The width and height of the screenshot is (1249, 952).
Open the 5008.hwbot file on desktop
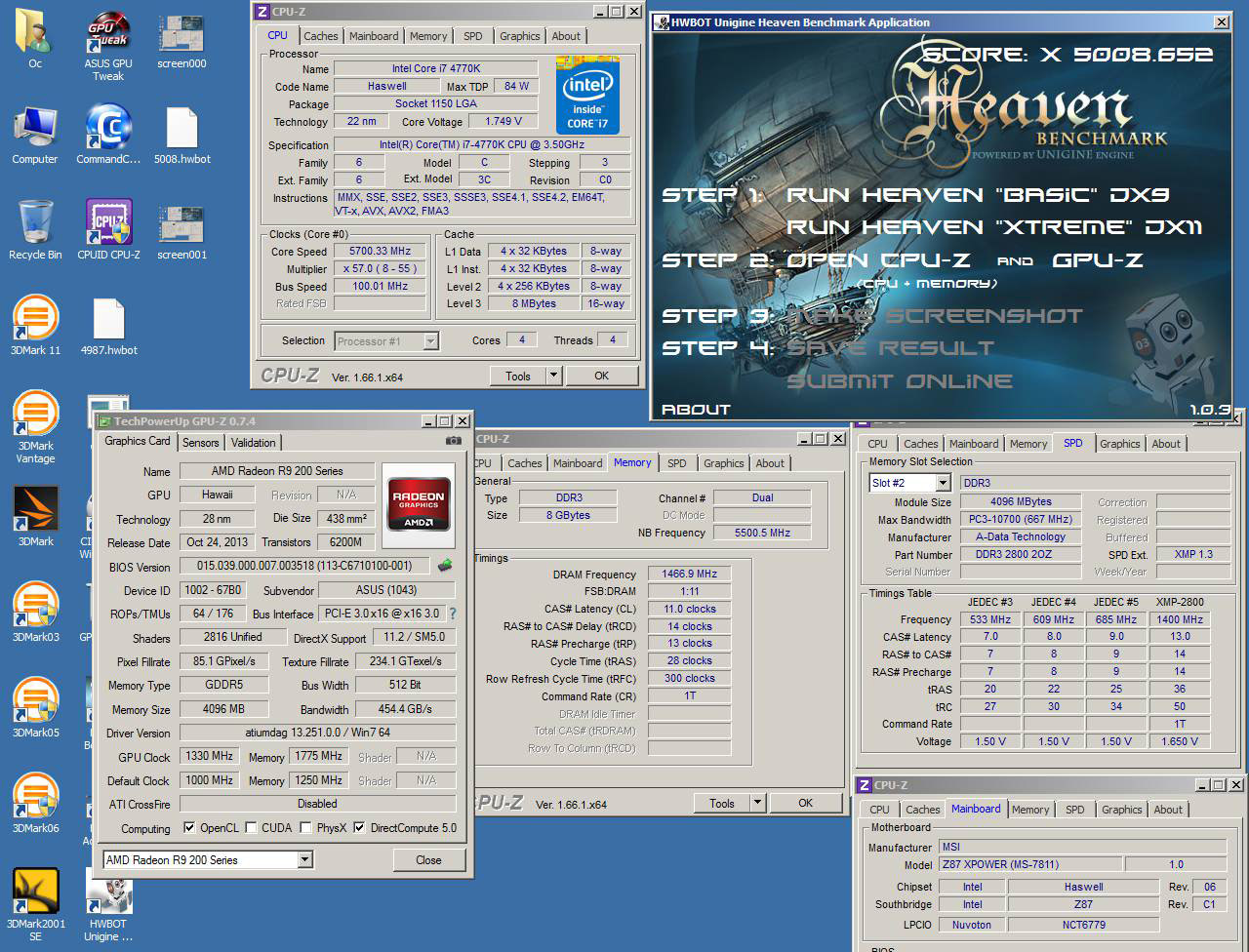pyautogui.click(x=181, y=129)
